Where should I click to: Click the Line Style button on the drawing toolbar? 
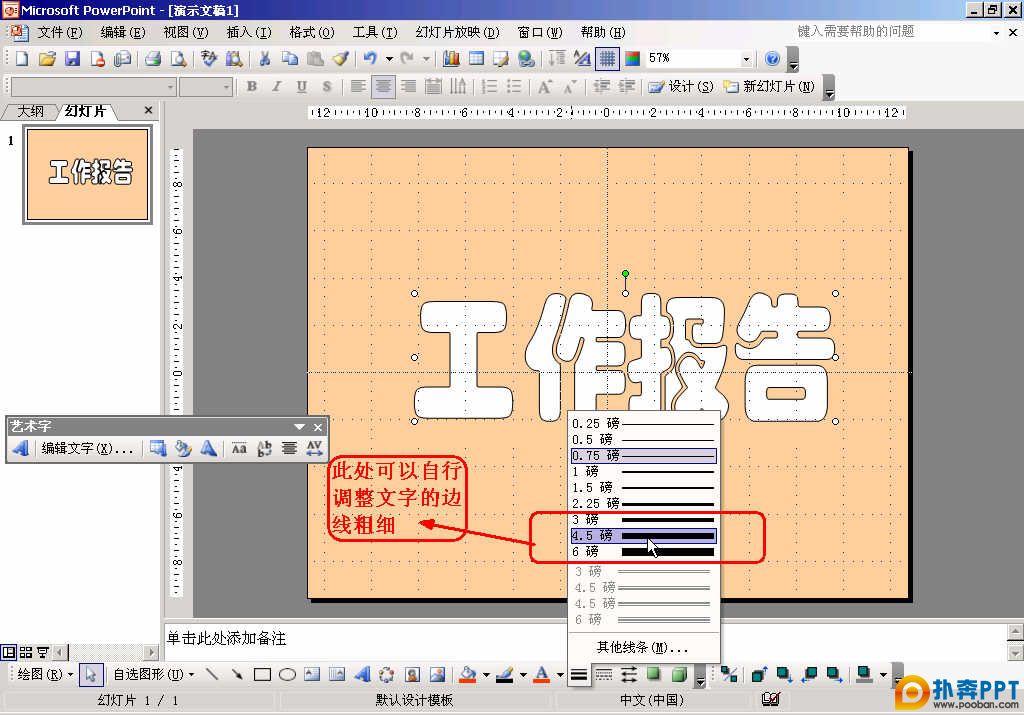pos(579,675)
